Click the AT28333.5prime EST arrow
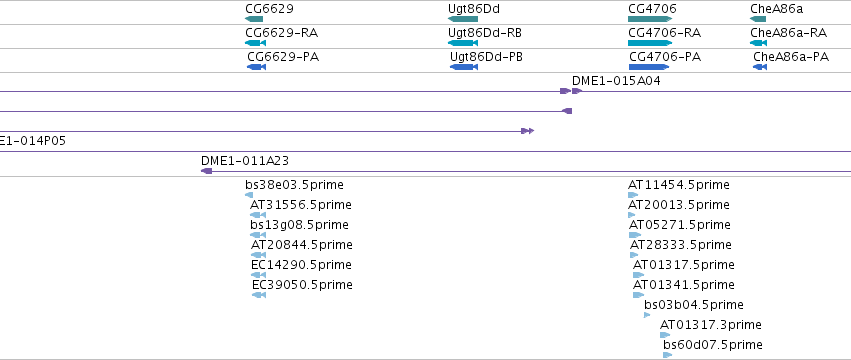 pyautogui.click(x=634, y=255)
